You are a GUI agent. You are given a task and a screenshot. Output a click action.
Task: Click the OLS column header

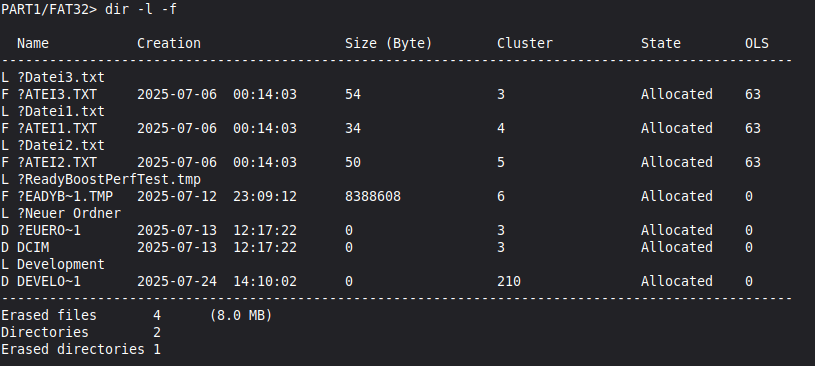tap(757, 43)
